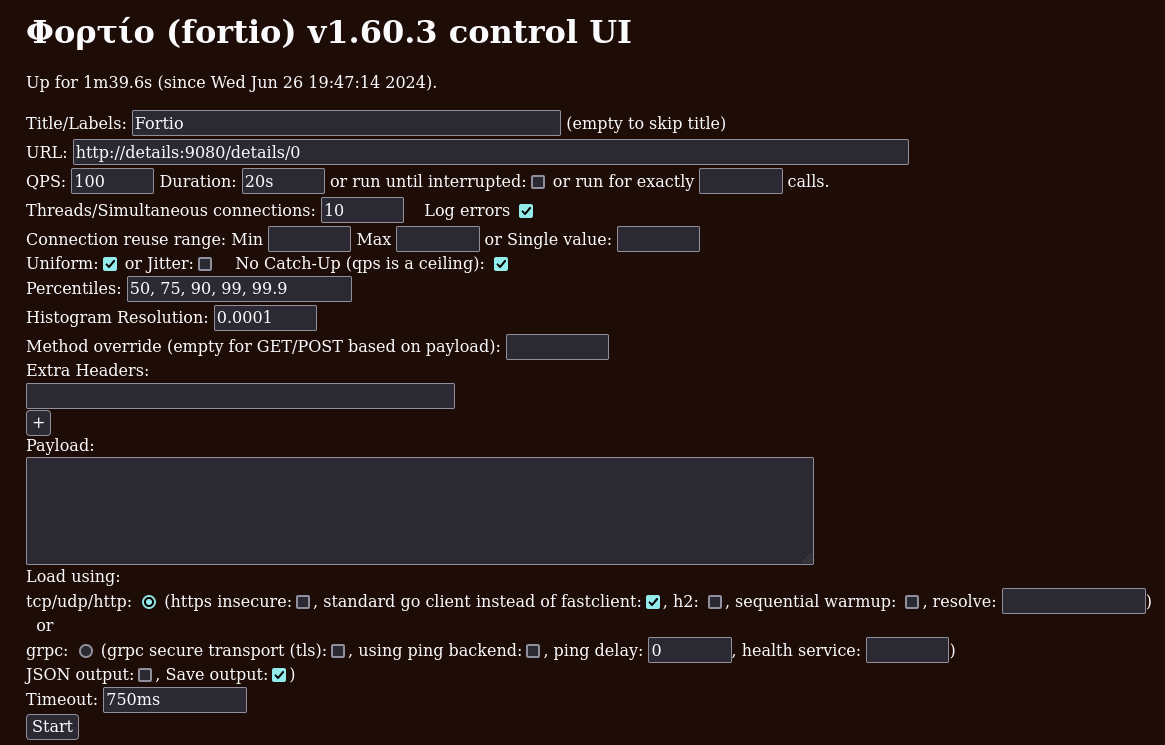Enable the h2 checkbox
1165x745 pixels.
[x=715, y=602]
